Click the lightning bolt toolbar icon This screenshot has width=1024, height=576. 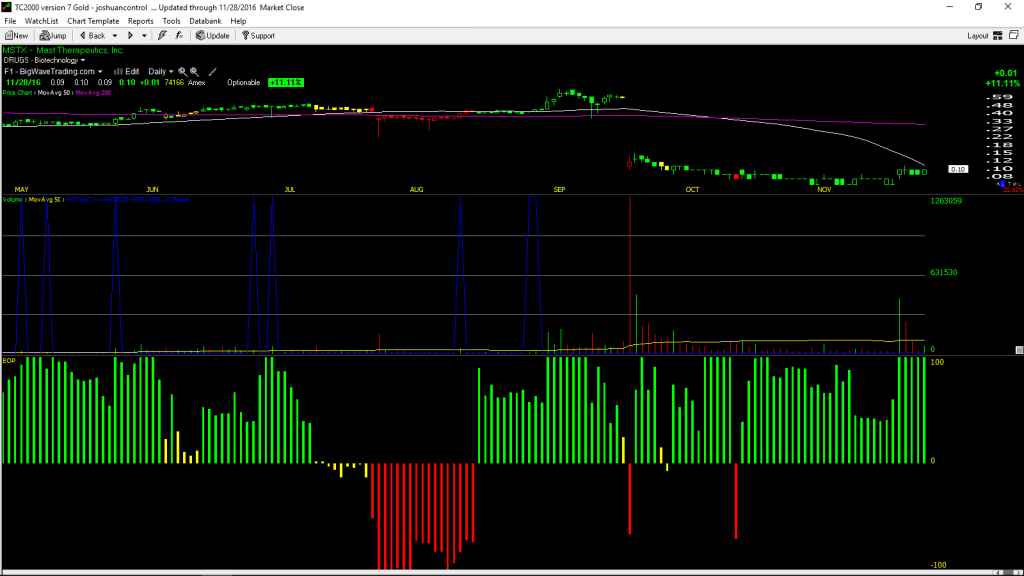click(162, 36)
